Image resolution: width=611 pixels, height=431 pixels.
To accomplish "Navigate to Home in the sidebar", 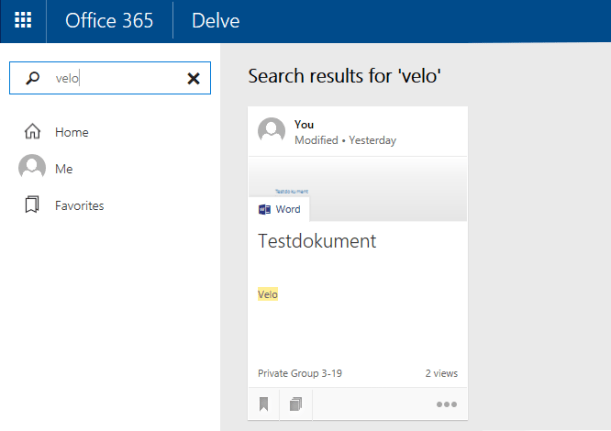I will point(72,132).
